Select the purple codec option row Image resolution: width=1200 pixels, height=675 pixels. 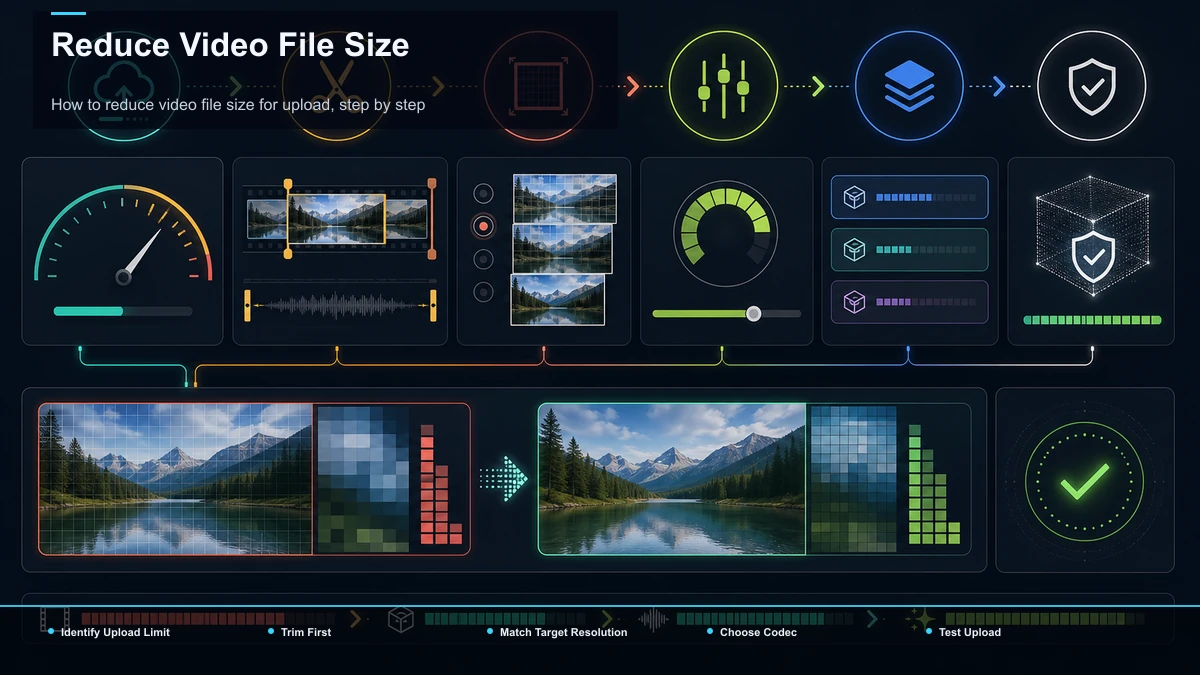pos(909,302)
